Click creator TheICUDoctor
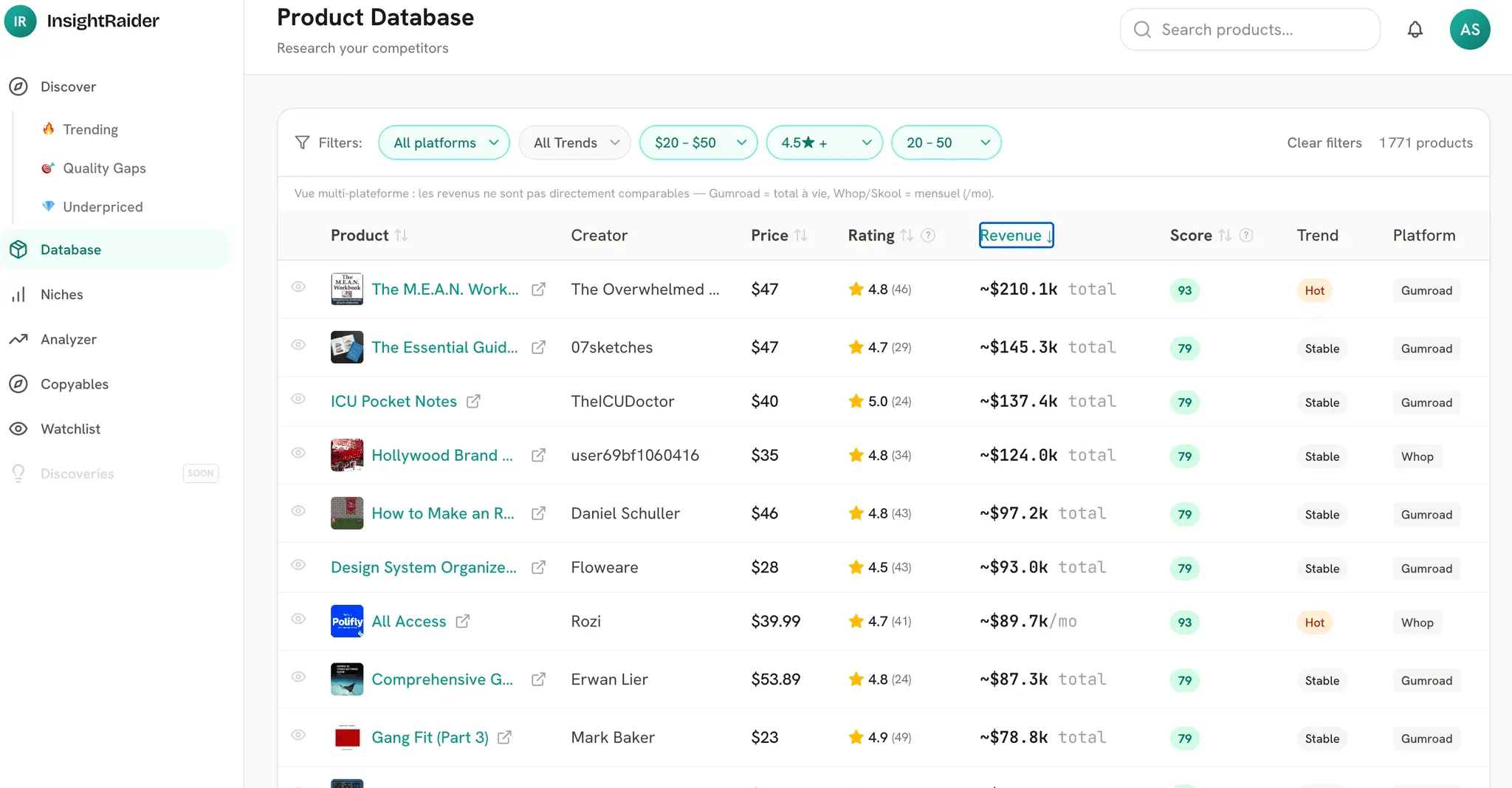 click(622, 401)
